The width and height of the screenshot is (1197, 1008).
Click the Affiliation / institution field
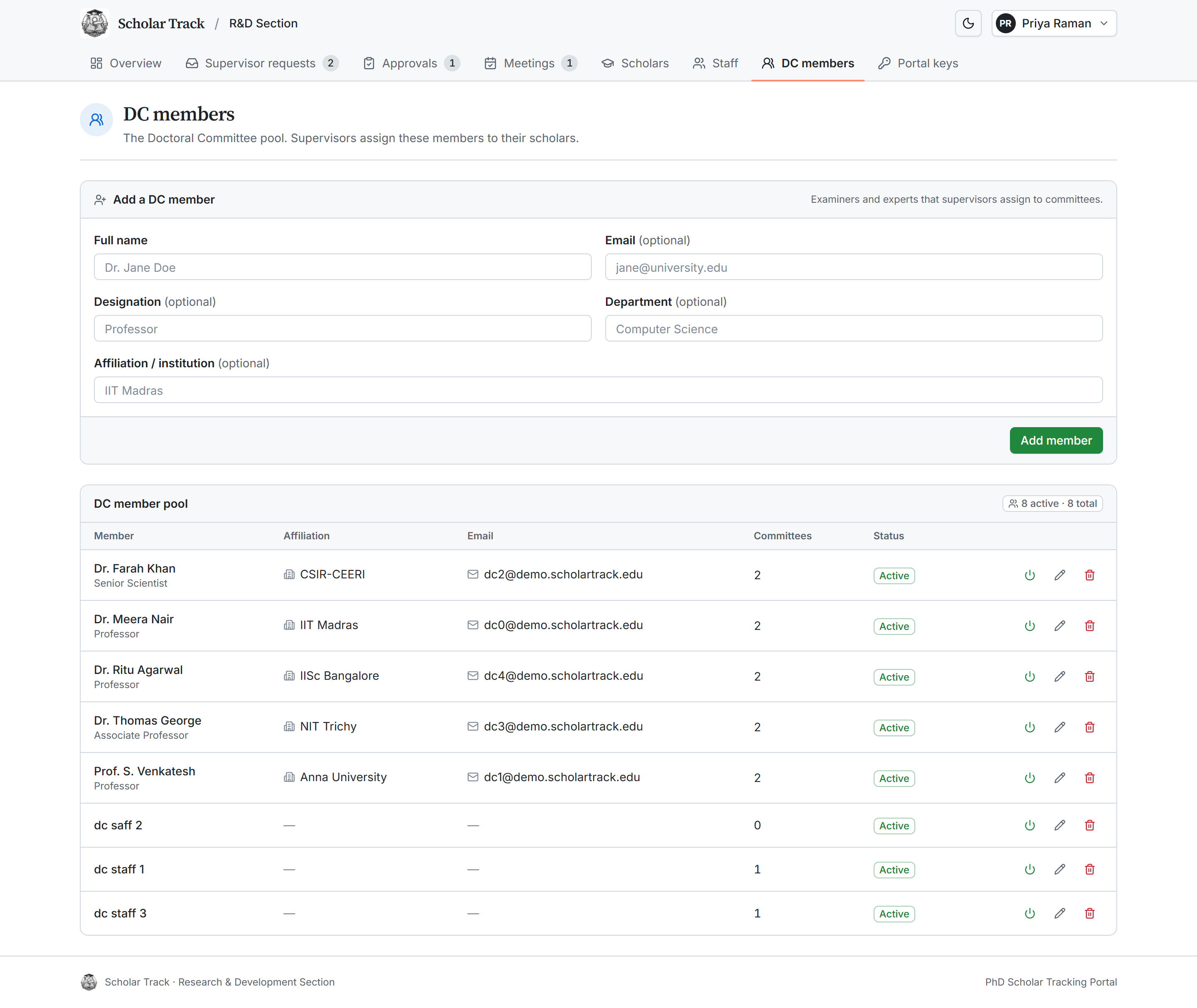click(598, 390)
